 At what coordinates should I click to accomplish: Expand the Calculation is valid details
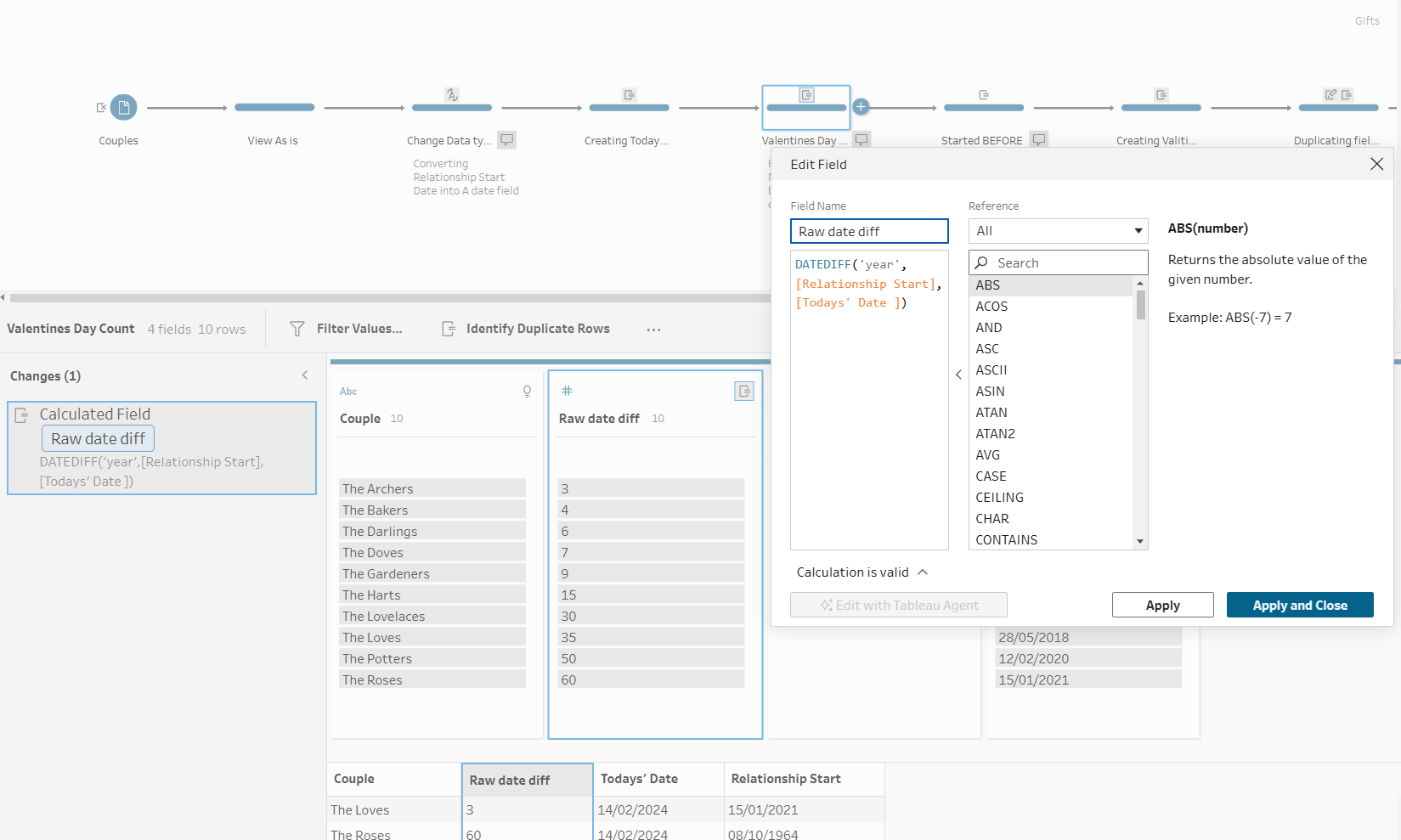tap(923, 572)
